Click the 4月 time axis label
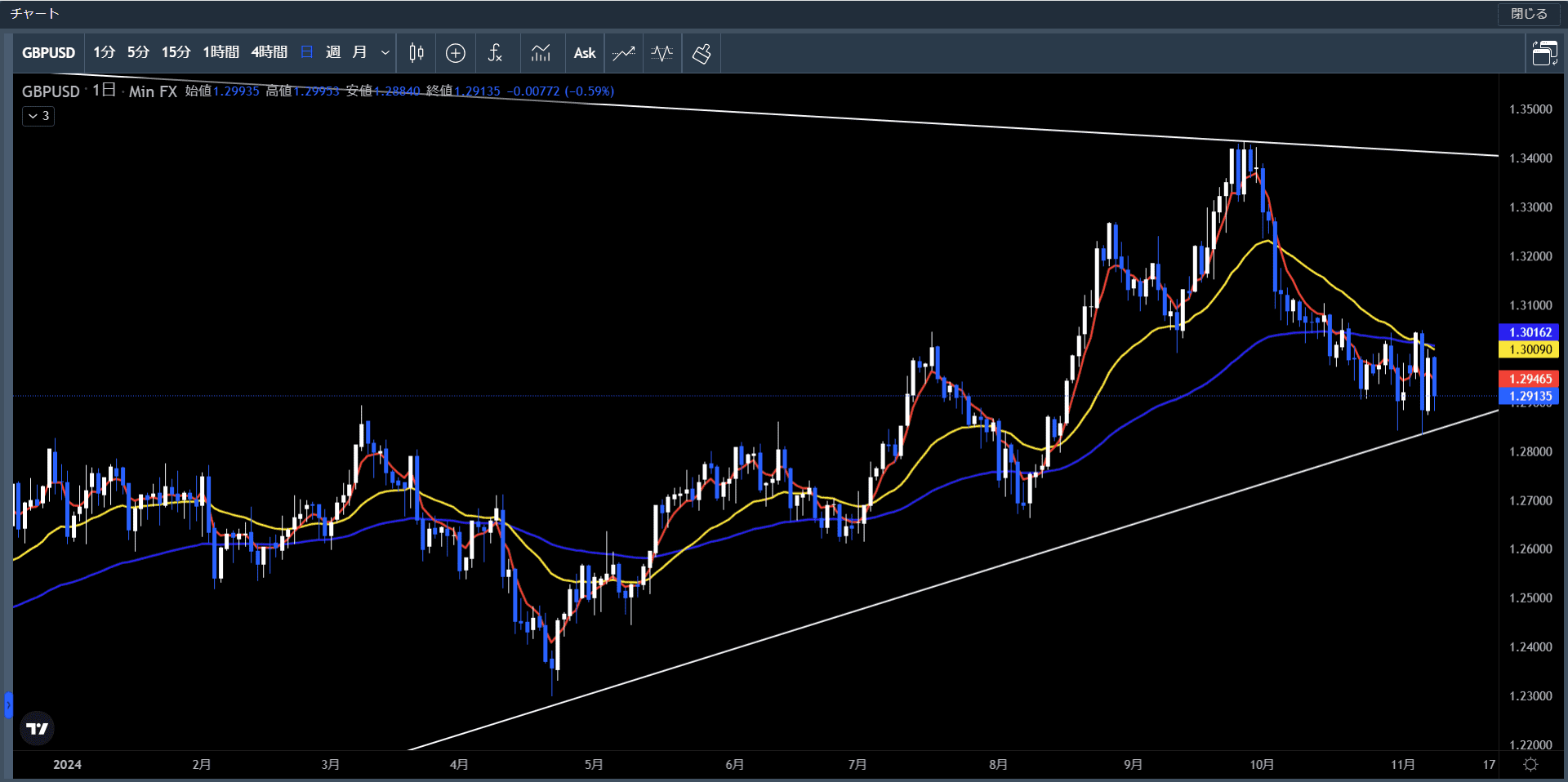Image resolution: width=1568 pixels, height=782 pixels. [459, 765]
